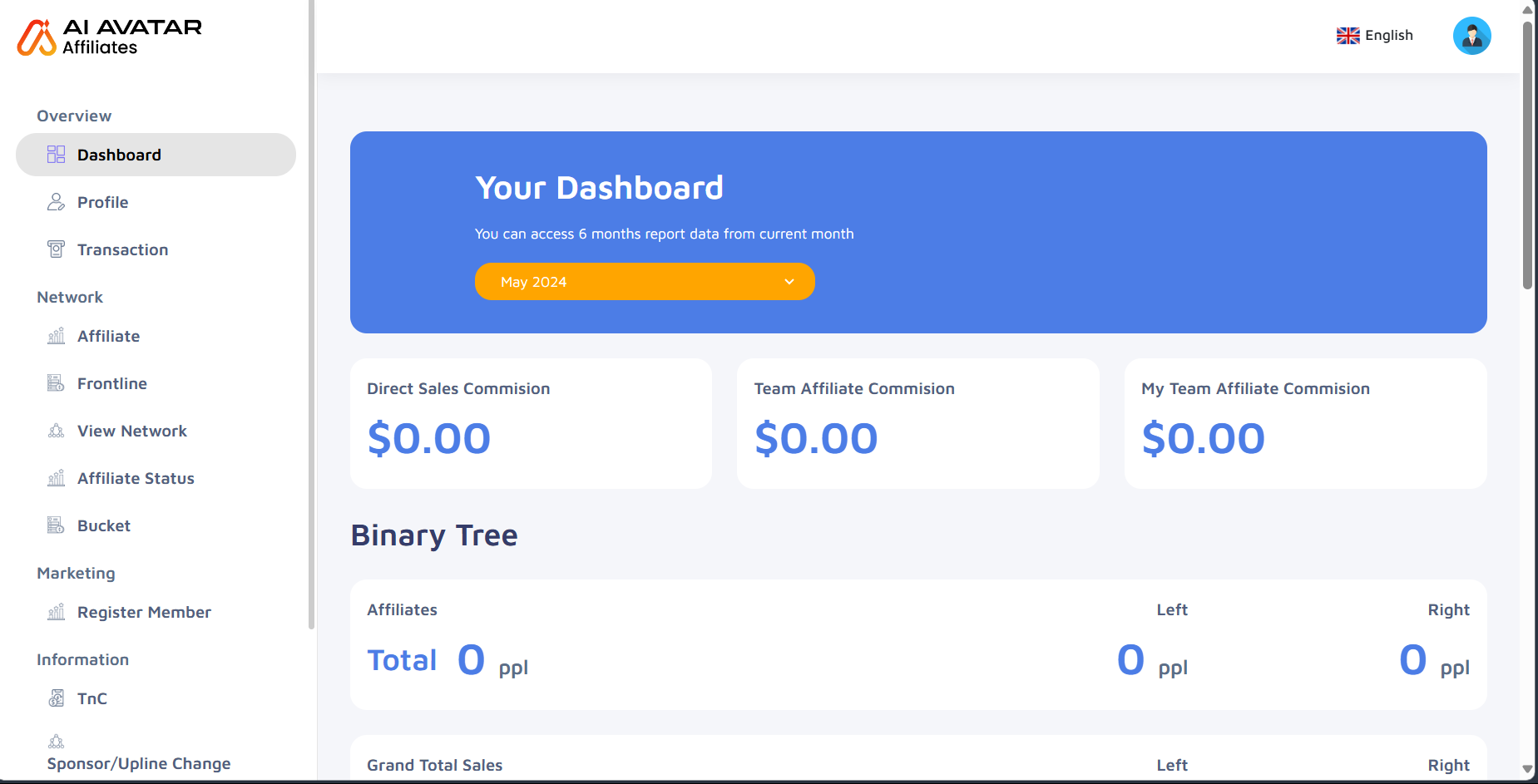
Task: Click the month dropdown chevron arrow
Action: tap(789, 282)
